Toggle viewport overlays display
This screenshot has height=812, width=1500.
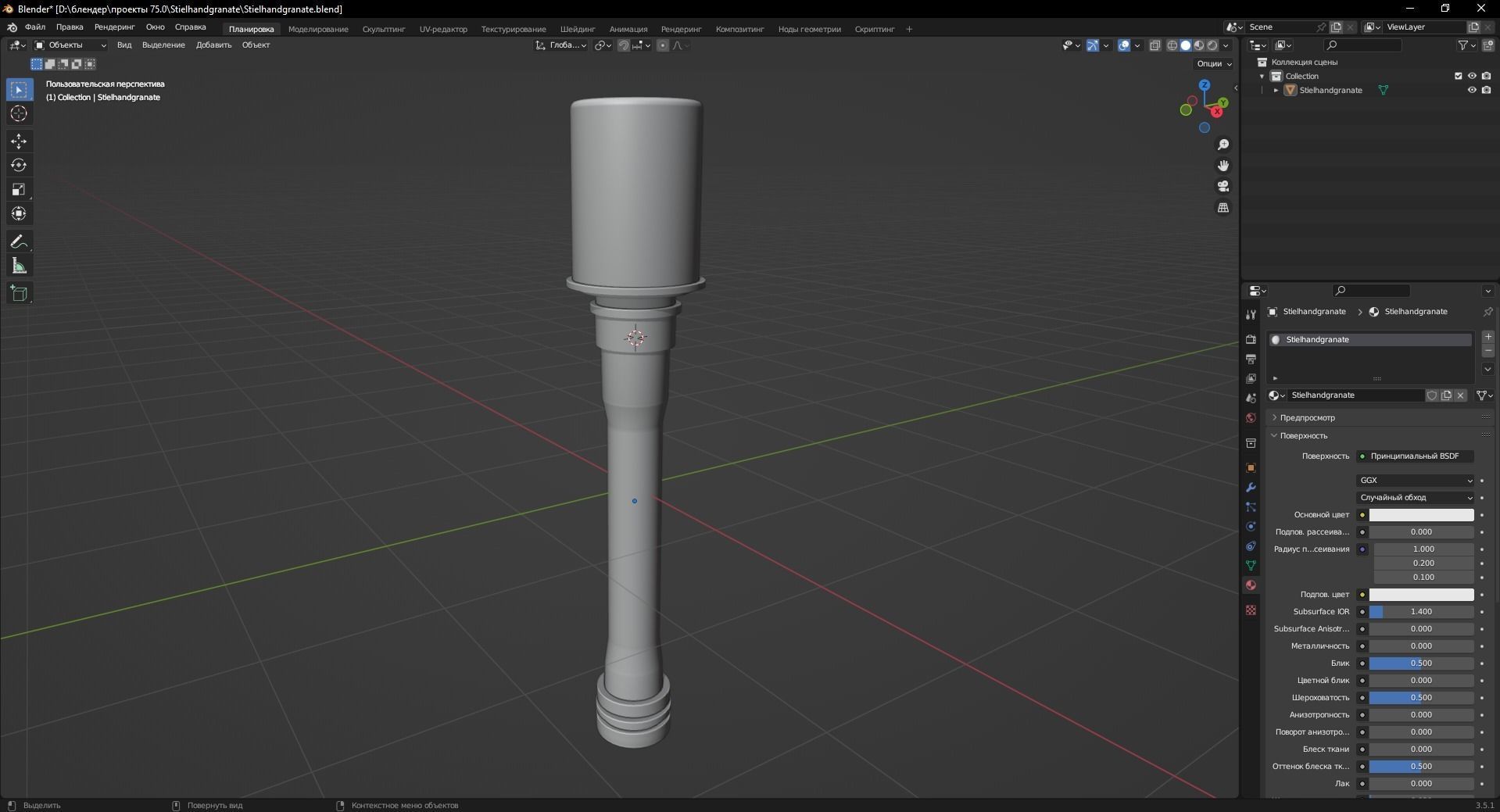(x=1124, y=45)
